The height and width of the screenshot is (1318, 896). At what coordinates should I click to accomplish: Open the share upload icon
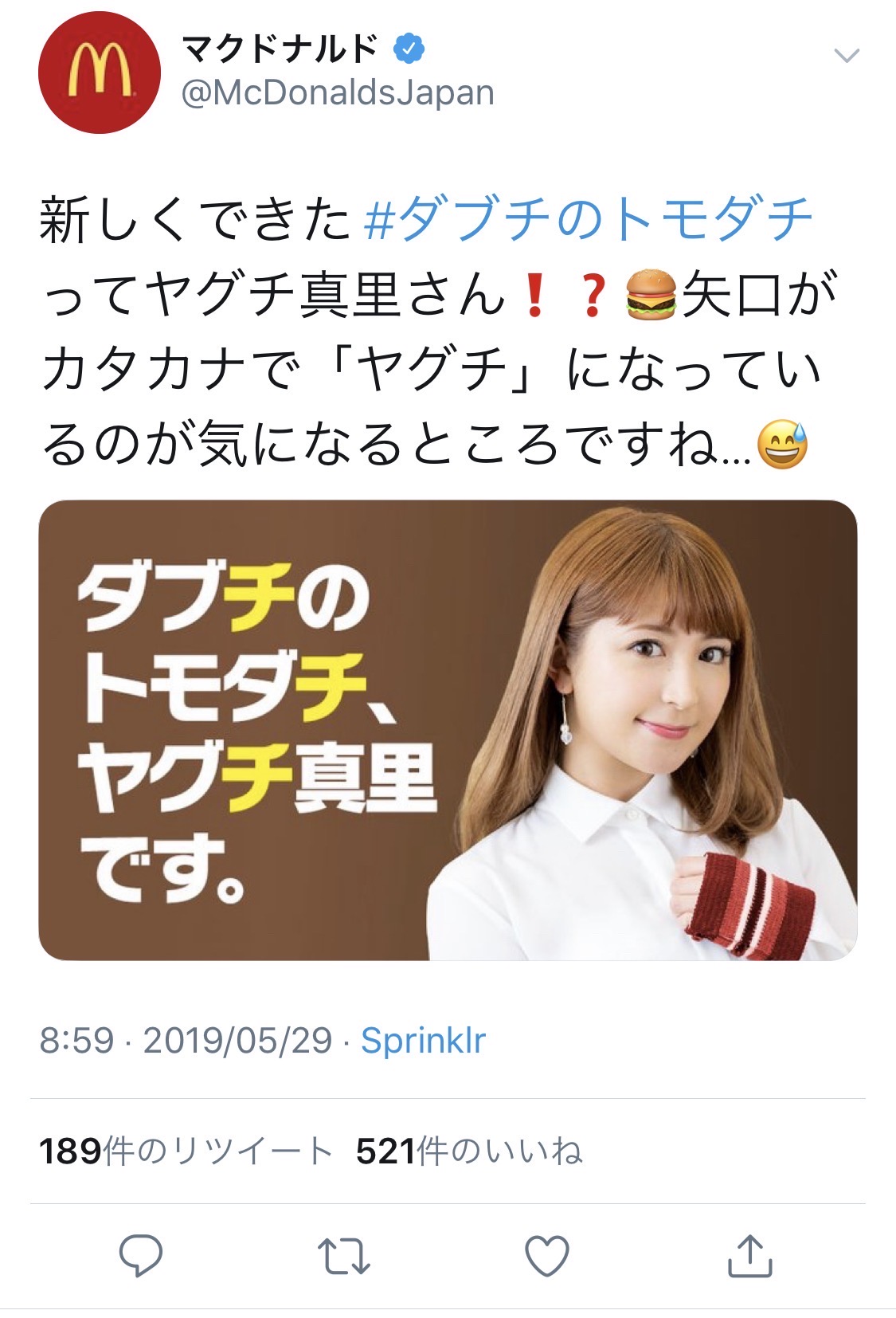(750, 1255)
